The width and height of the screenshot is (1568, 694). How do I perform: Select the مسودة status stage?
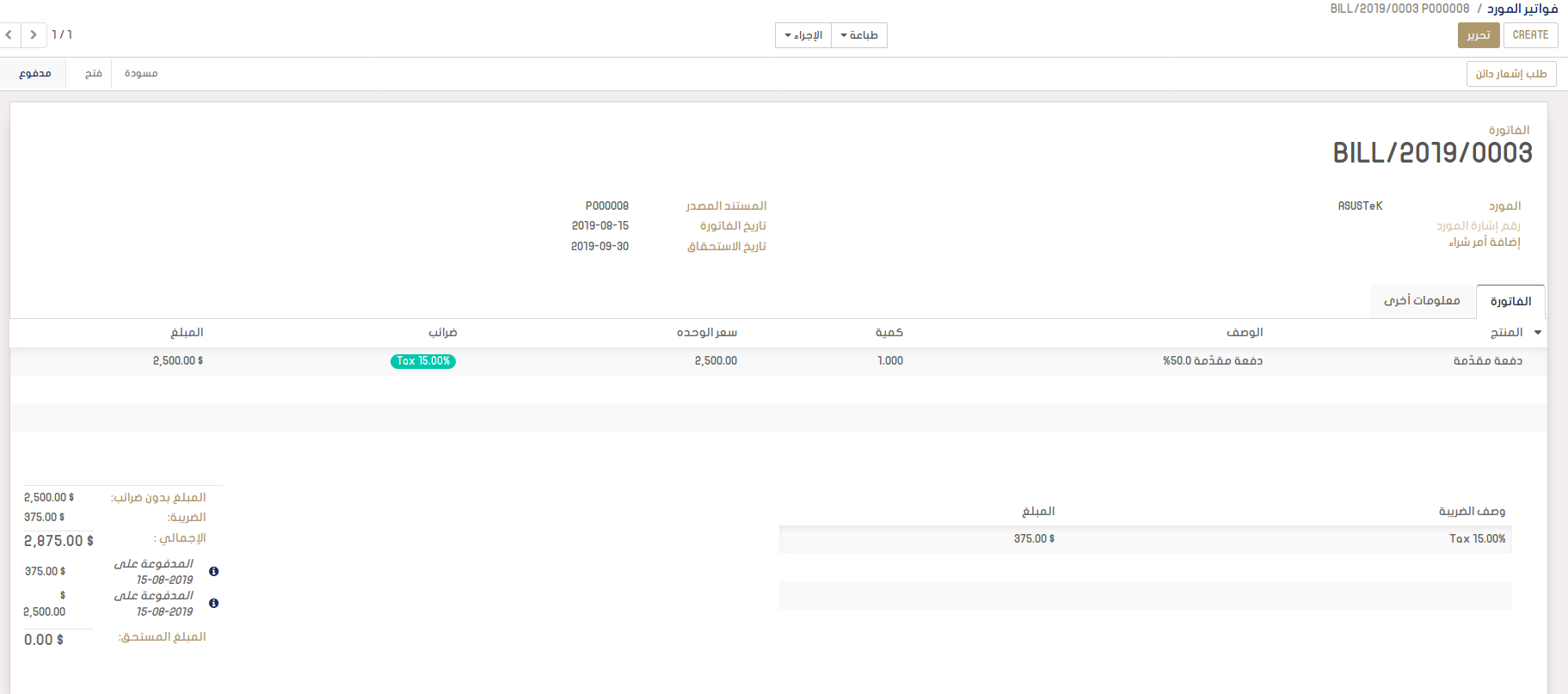coord(141,74)
